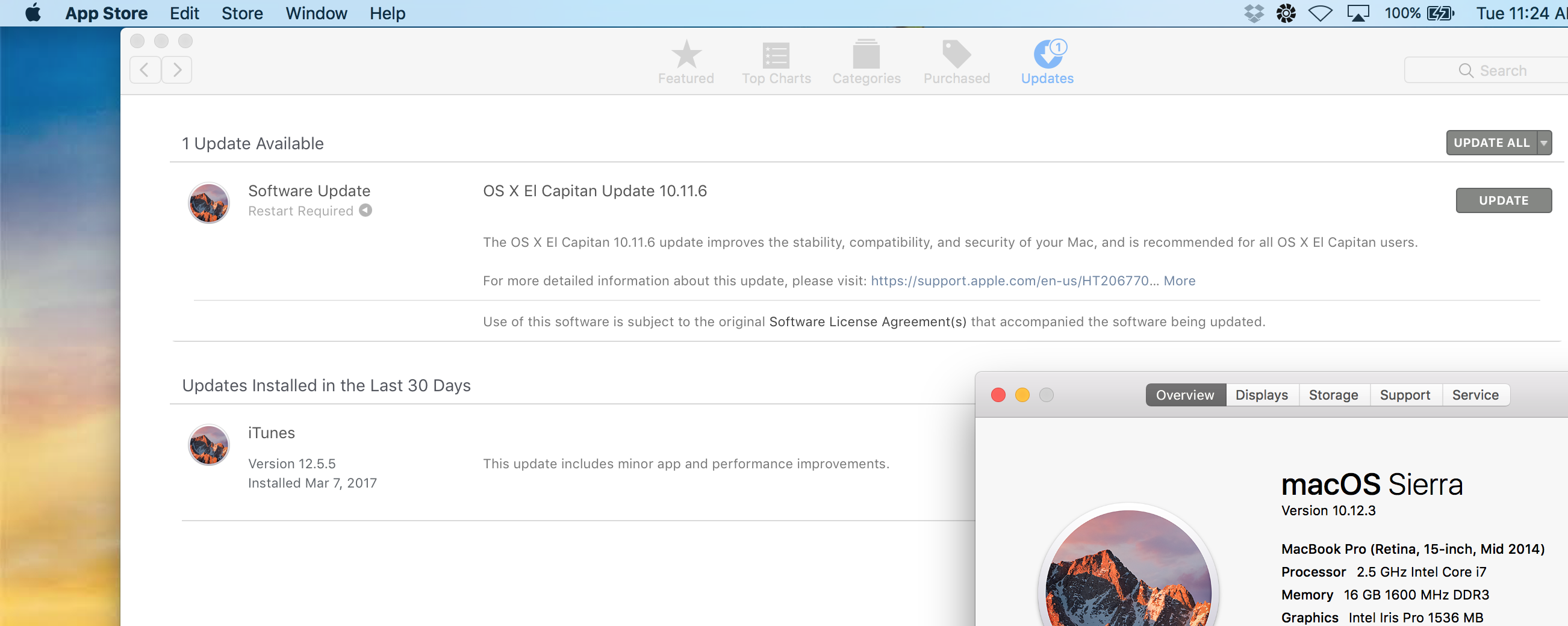Click the Software Update El Capitan icon
The width and height of the screenshot is (1568, 626).
pyautogui.click(x=209, y=203)
